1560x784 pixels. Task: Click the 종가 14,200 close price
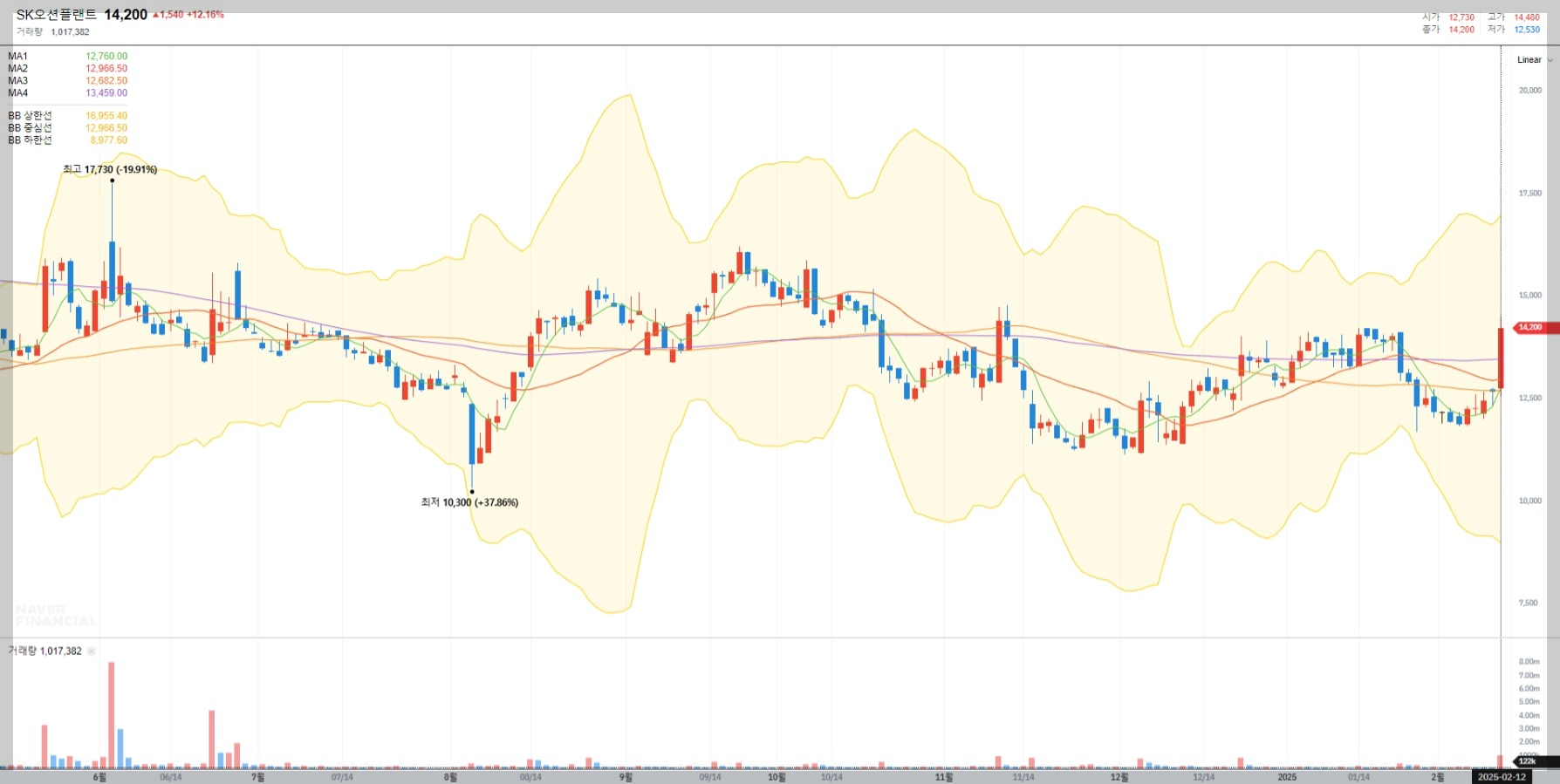(x=1448, y=30)
